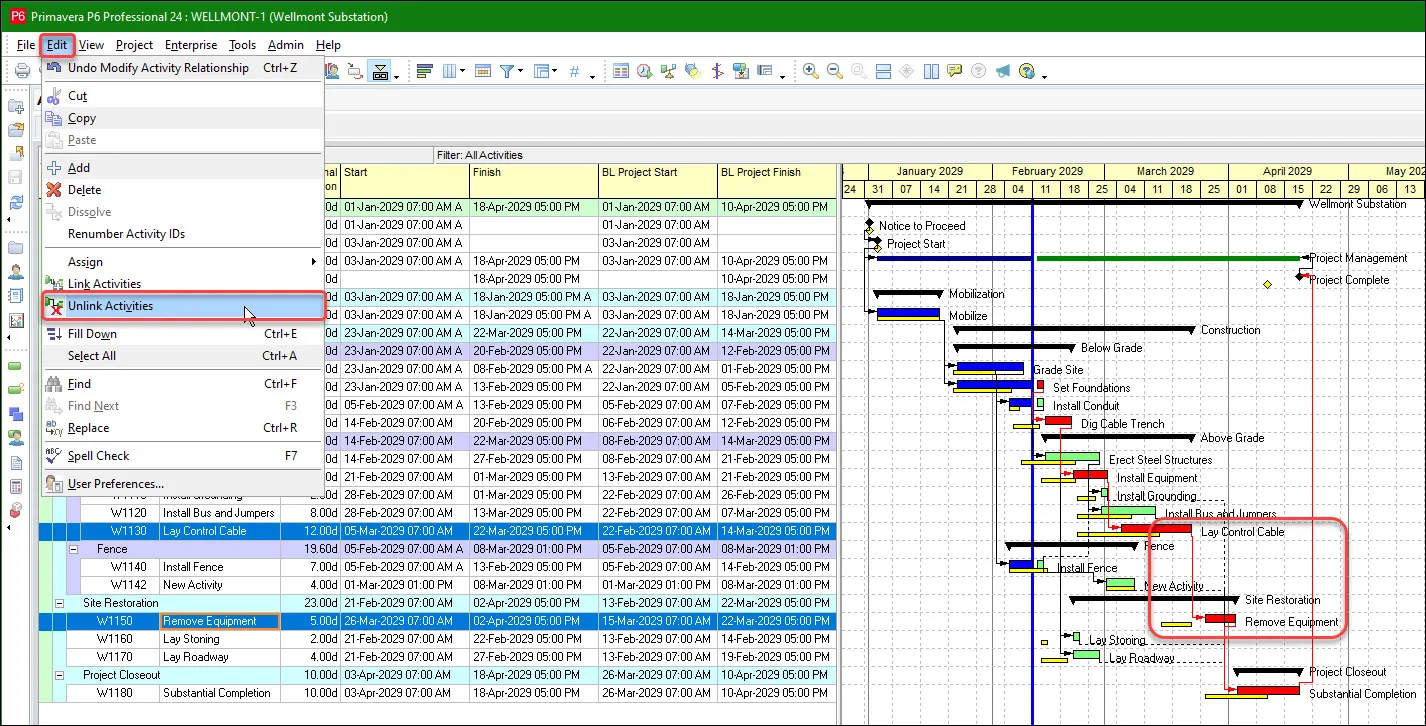Open User Preferences dialog
1426x726 pixels.
coord(183,484)
